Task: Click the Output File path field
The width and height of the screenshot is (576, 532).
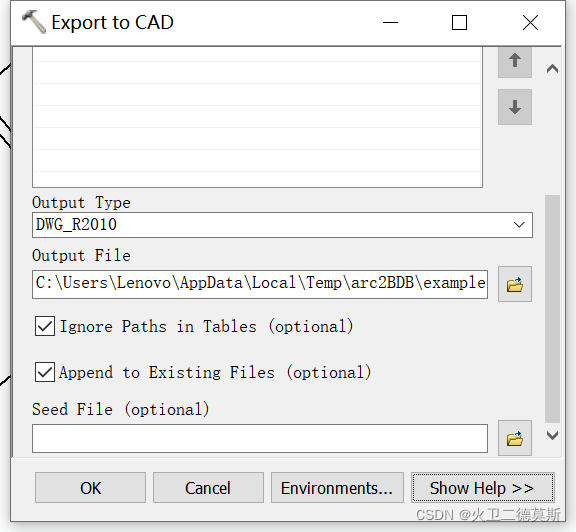Action: point(260,284)
